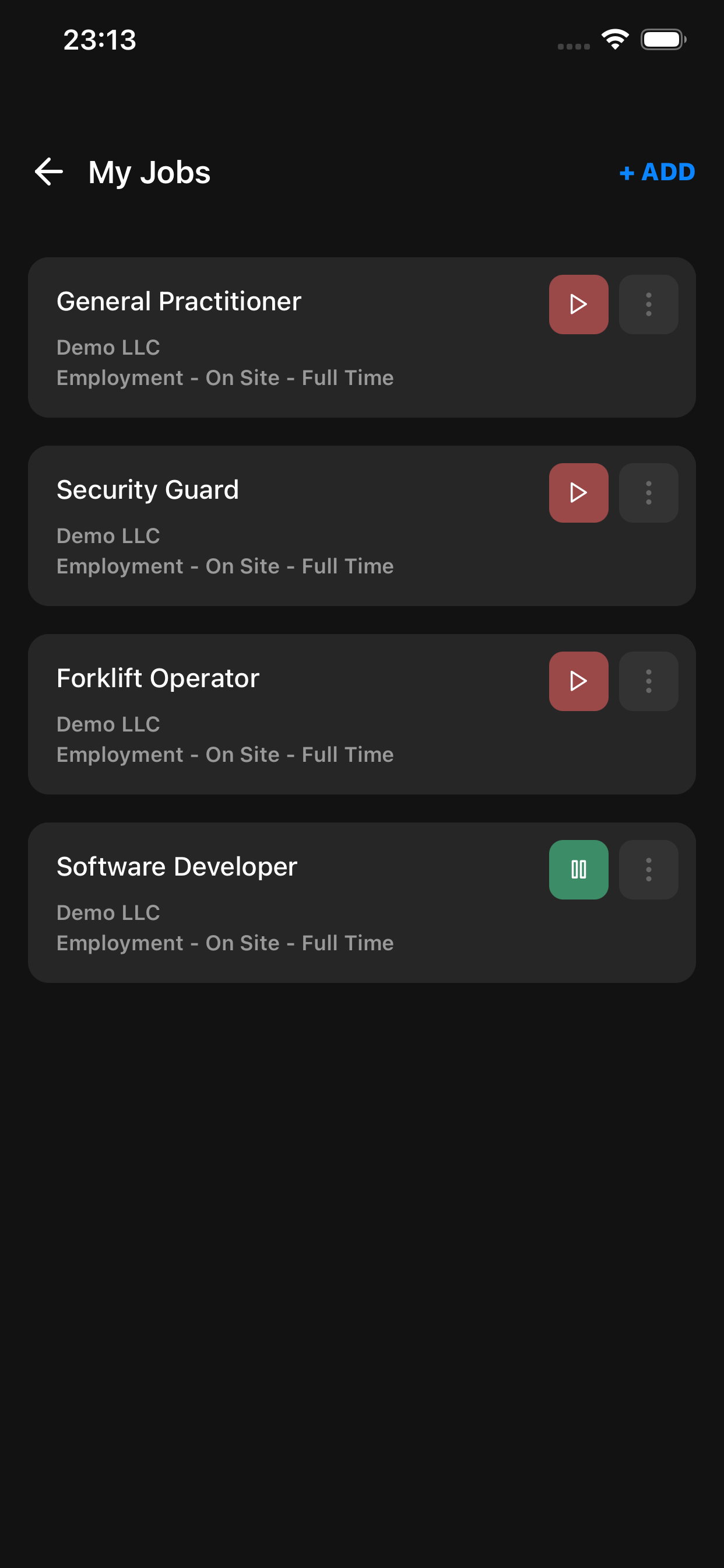Open the three-dot menu for Security Guard
Screen dimensions: 724x1568
pos(648,492)
